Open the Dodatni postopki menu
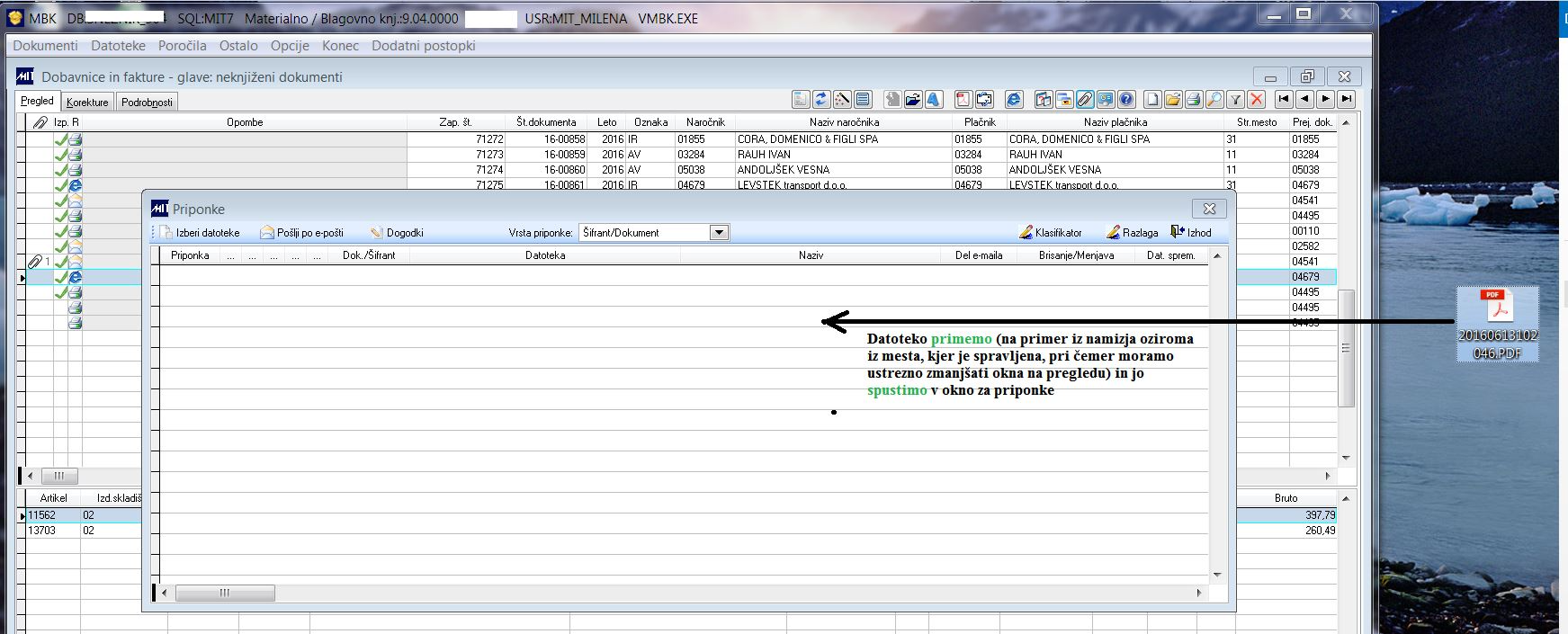This screenshot has height=634, width=1568. 423,46
